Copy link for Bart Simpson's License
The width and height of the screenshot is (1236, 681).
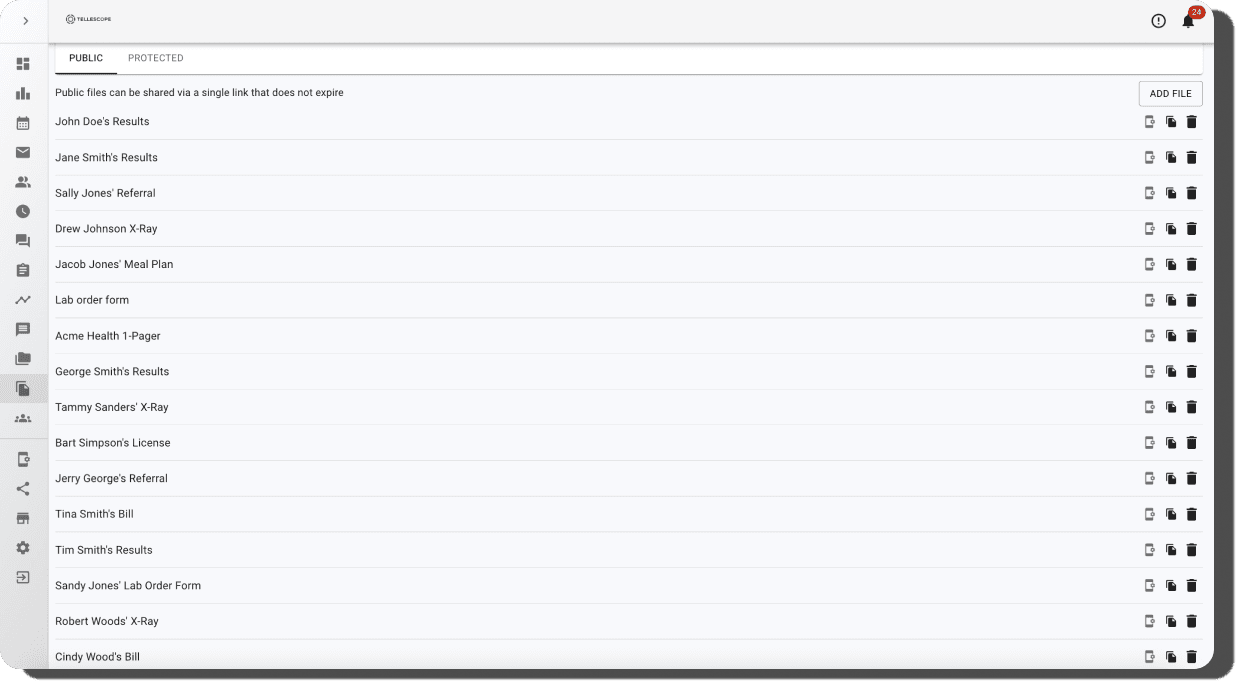1171,443
